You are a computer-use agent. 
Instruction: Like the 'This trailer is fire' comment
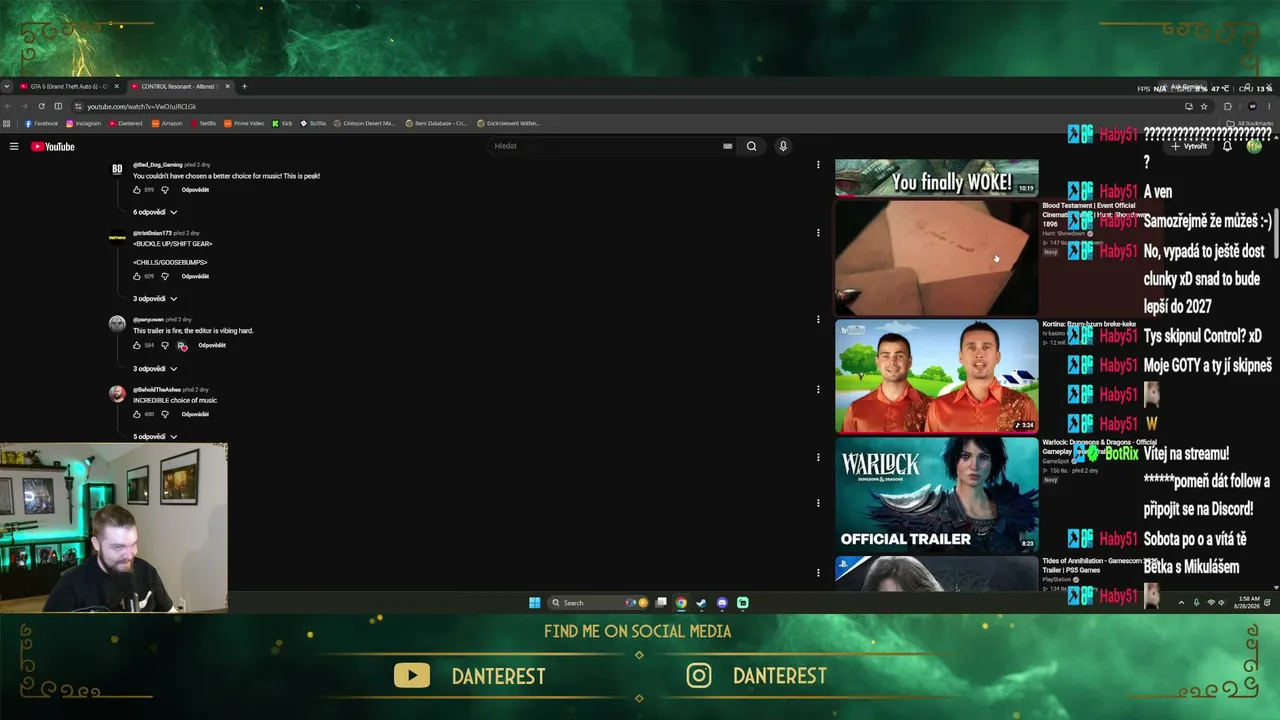coord(137,345)
